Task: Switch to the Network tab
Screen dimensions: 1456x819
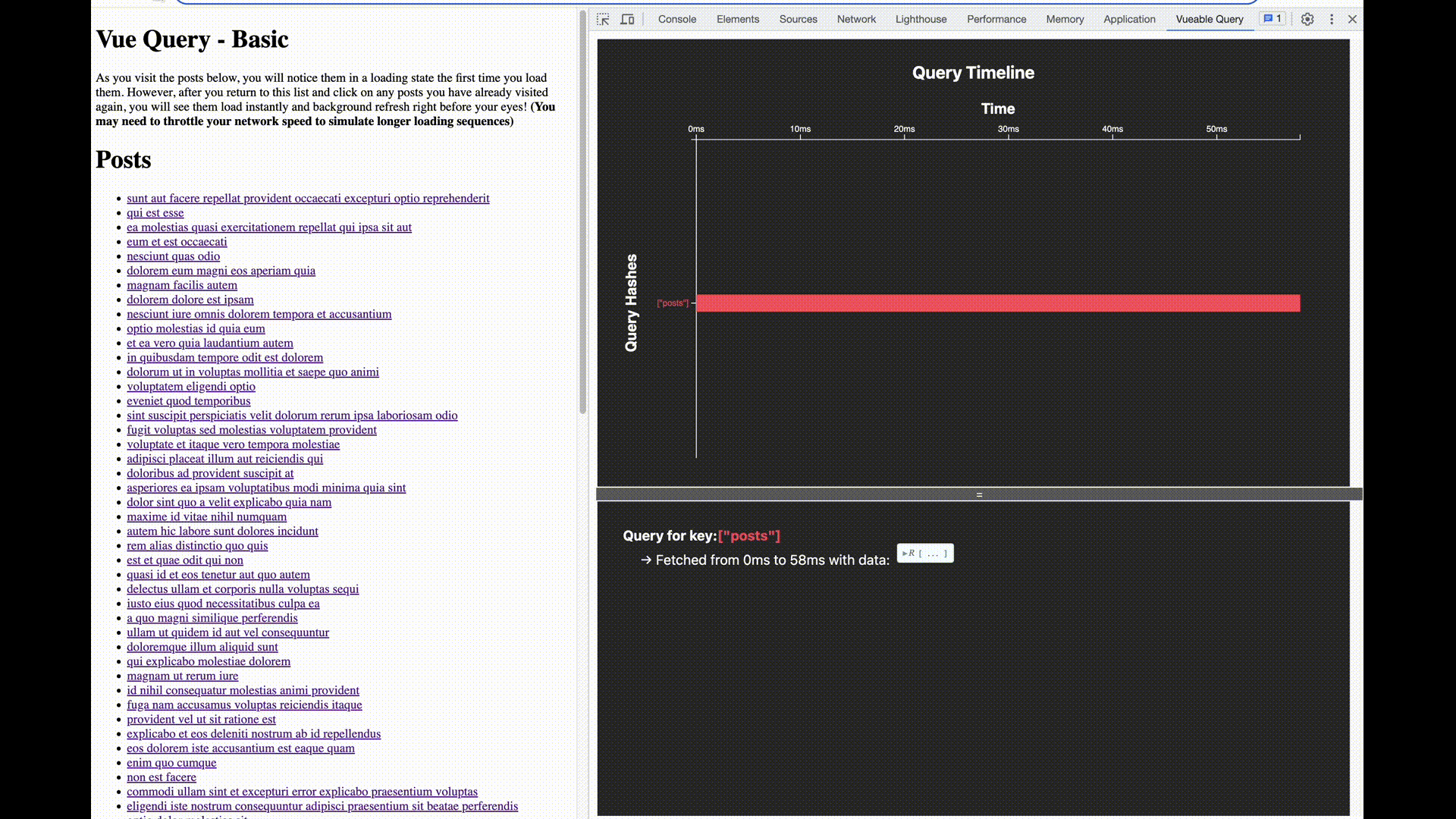Action: (x=856, y=19)
